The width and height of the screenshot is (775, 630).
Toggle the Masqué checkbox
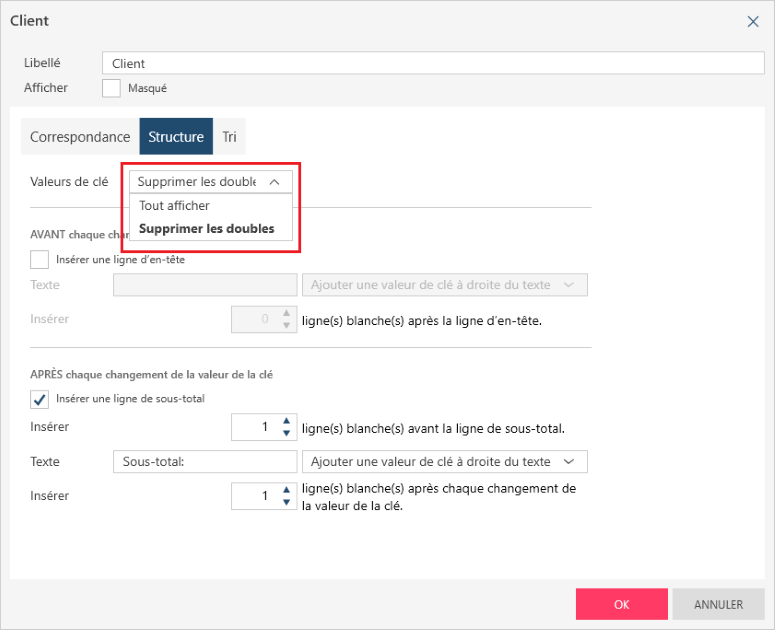point(112,88)
